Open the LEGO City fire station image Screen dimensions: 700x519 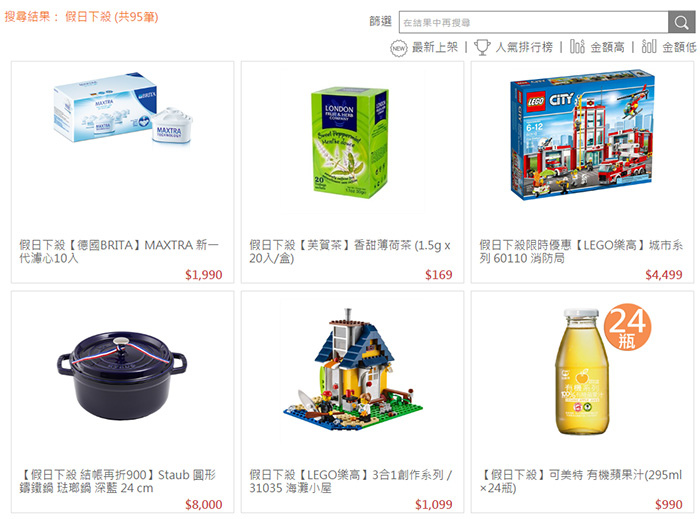coord(582,134)
